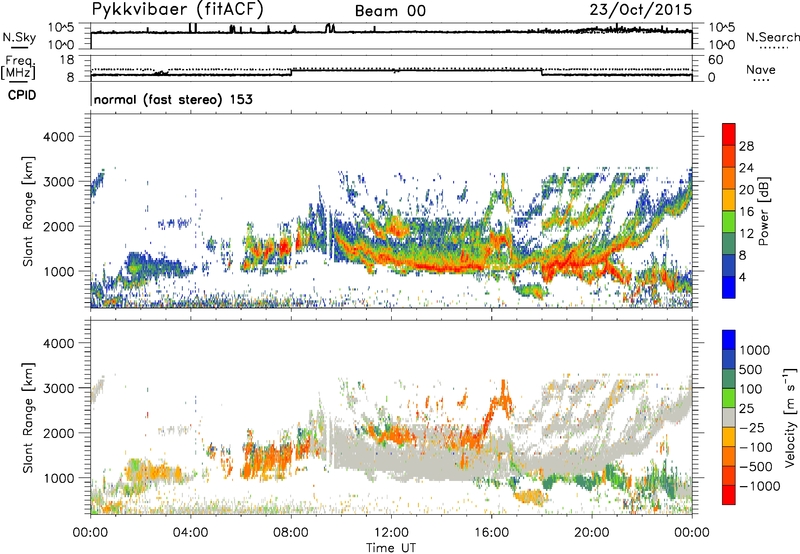Viewport: 800px width, 554px height.
Task: Click the 'Freq. [MHz]' axis label
Action: [18, 68]
